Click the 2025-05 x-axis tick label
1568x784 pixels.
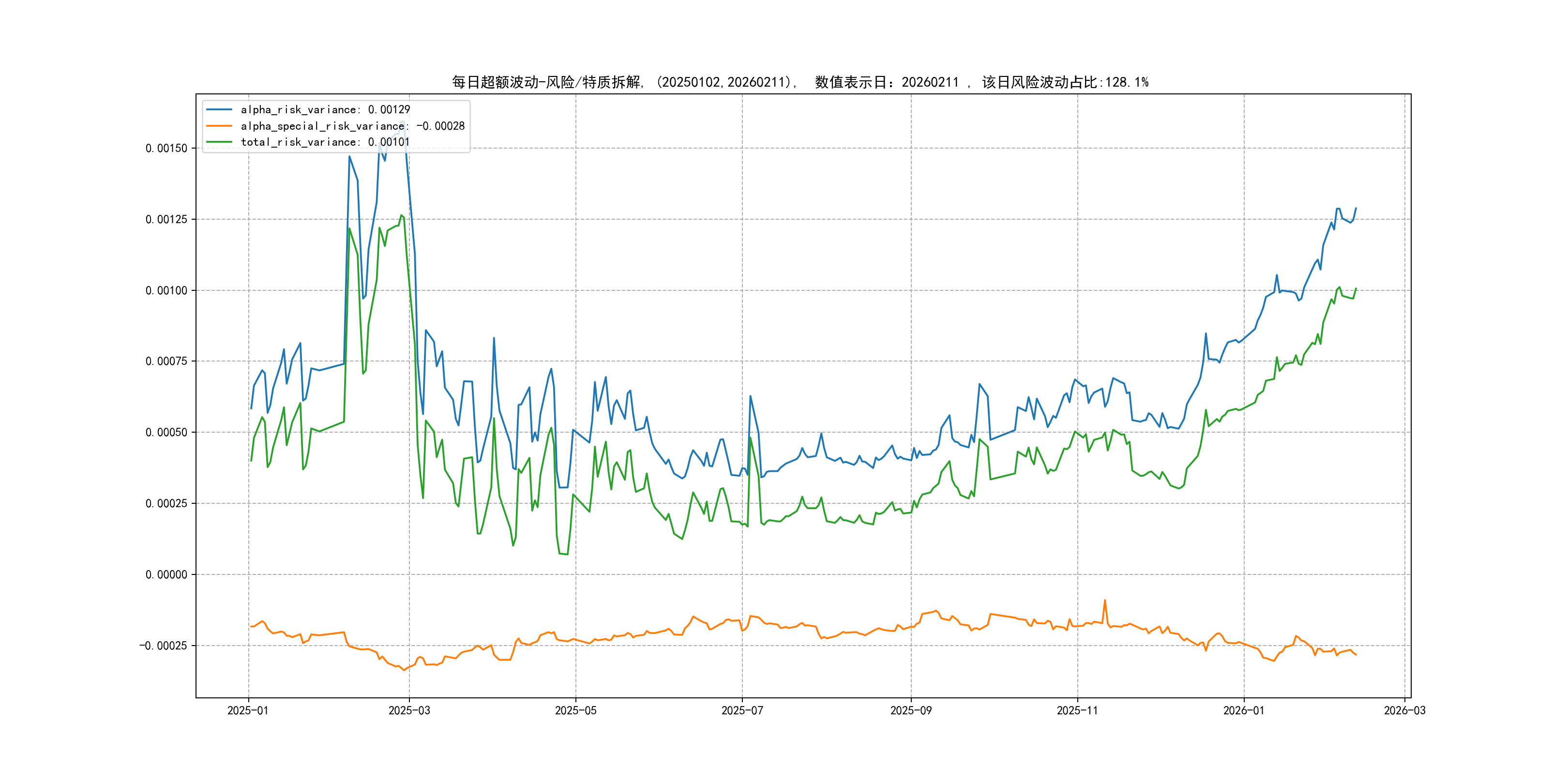coord(575,710)
